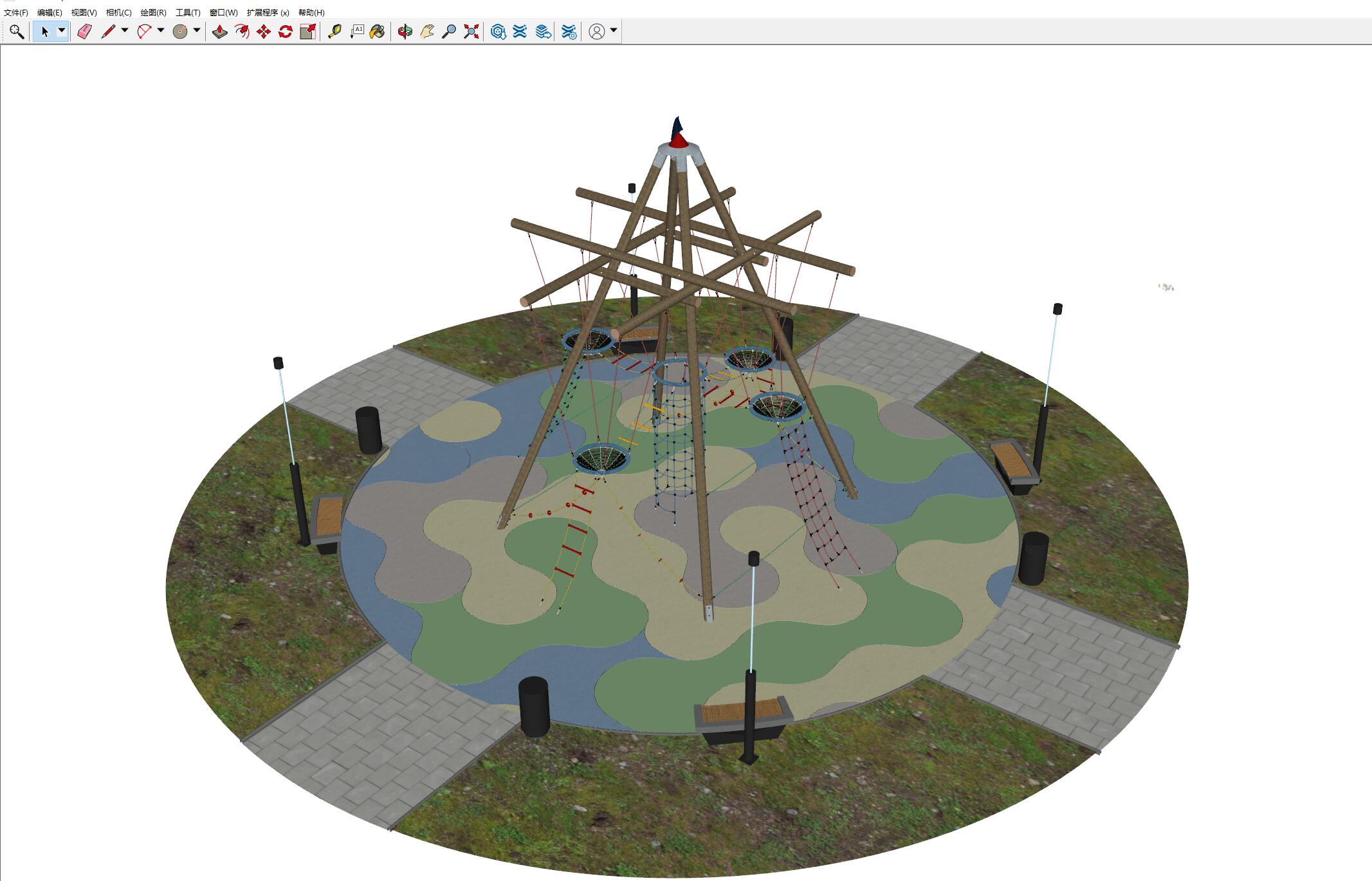This screenshot has height=881, width=1372.
Task: Expand the Select tool dropdown arrow
Action: click(62, 30)
